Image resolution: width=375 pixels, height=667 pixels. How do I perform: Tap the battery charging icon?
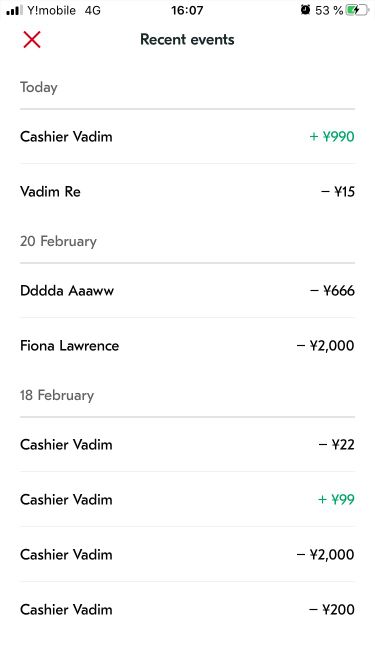point(357,10)
